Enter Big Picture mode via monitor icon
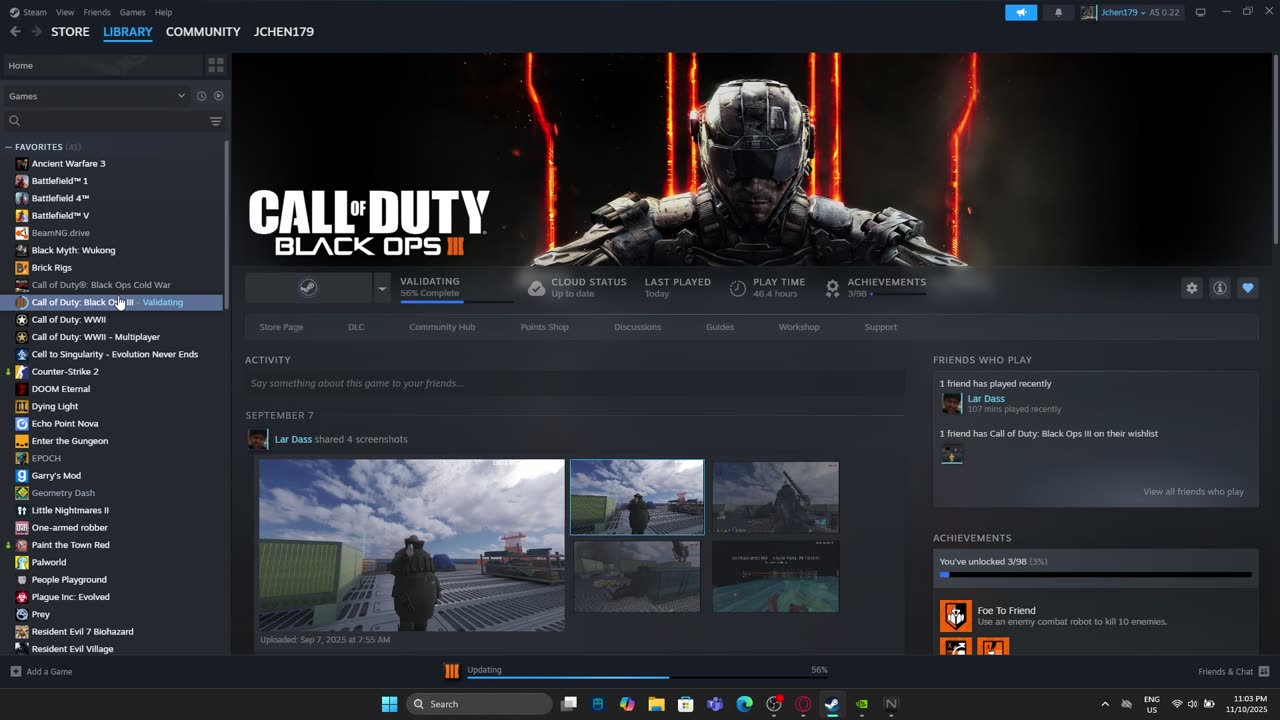 pos(1200,12)
